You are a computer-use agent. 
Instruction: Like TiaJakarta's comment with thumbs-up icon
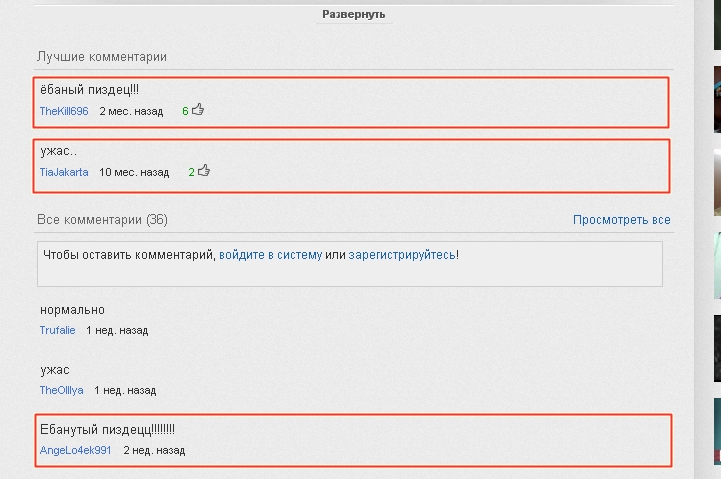(x=204, y=171)
